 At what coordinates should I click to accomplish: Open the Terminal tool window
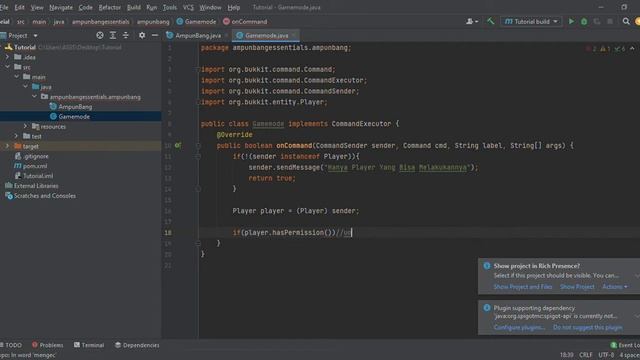click(x=89, y=345)
